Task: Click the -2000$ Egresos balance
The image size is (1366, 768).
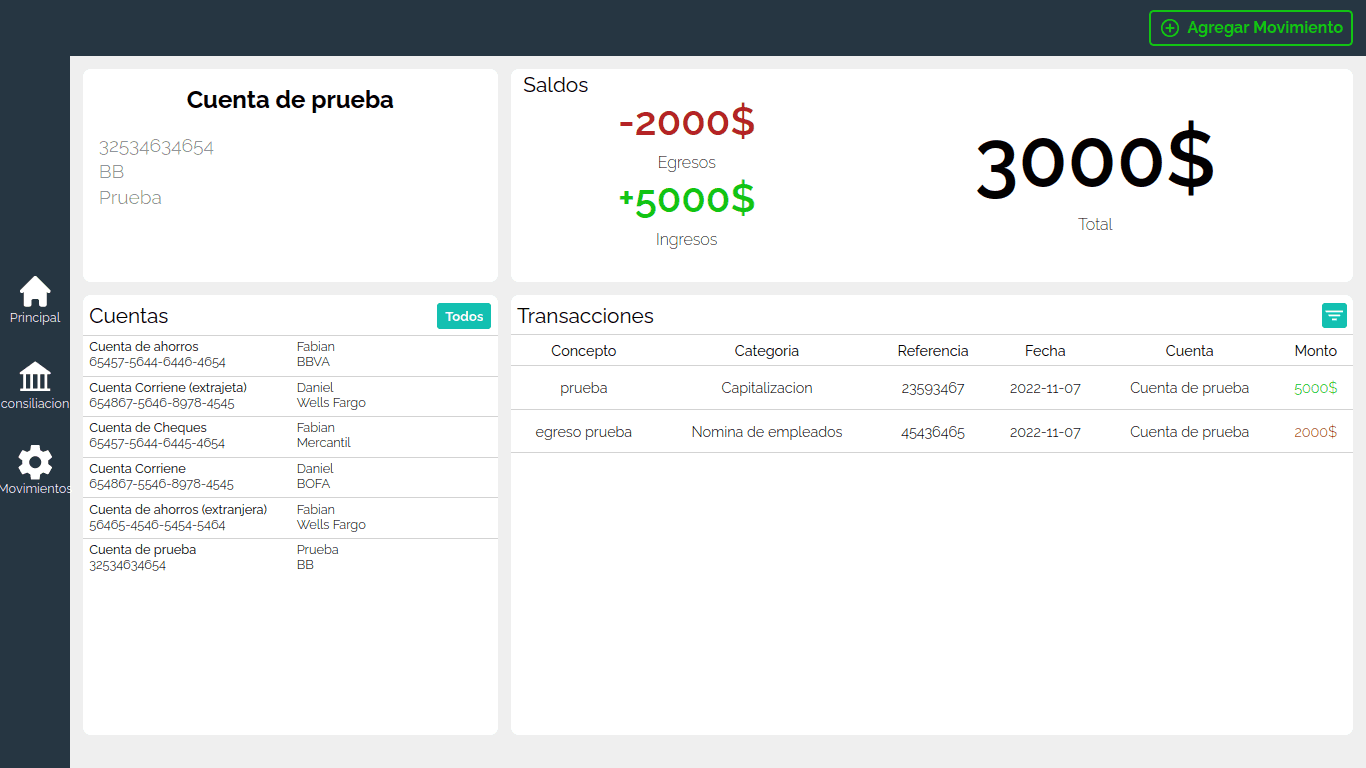Action: (x=687, y=123)
